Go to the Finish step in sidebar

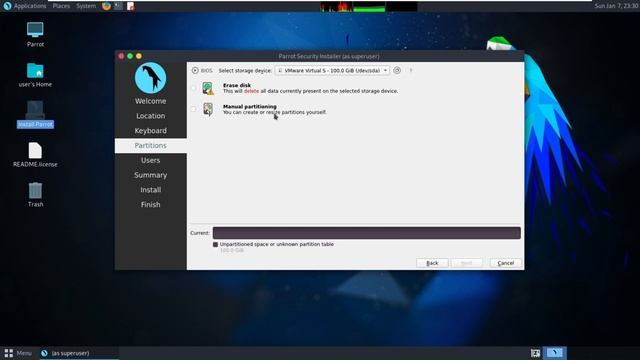151,204
